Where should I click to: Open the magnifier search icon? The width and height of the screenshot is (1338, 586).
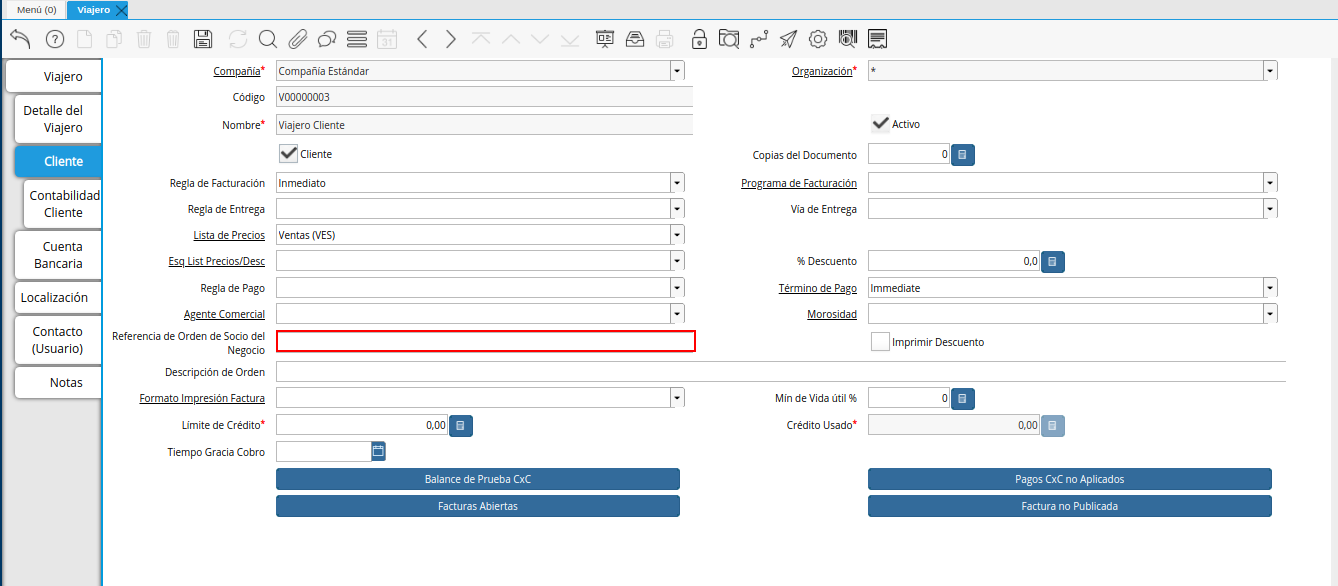267,39
